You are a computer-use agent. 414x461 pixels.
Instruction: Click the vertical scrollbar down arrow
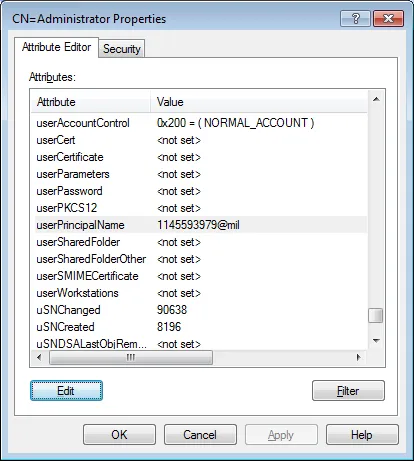coord(376,341)
